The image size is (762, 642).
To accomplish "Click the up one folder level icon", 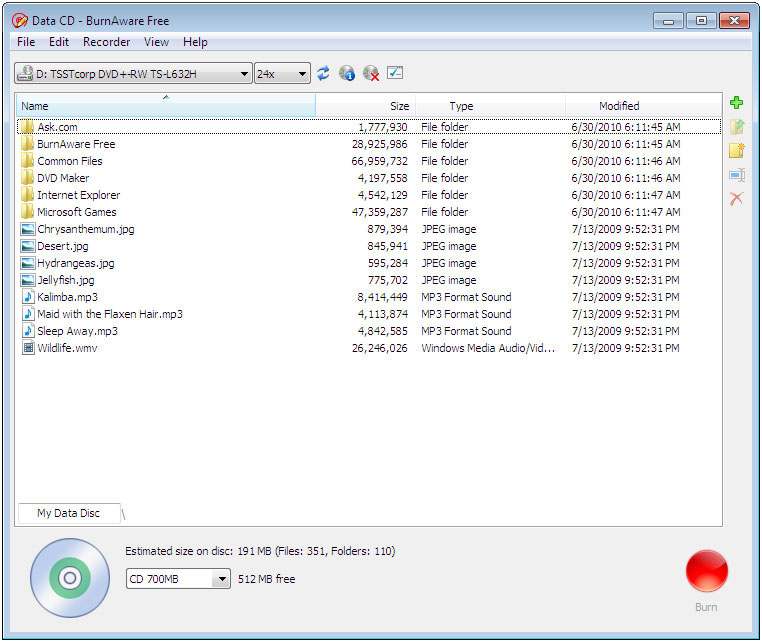I will pyautogui.click(x=736, y=127).
